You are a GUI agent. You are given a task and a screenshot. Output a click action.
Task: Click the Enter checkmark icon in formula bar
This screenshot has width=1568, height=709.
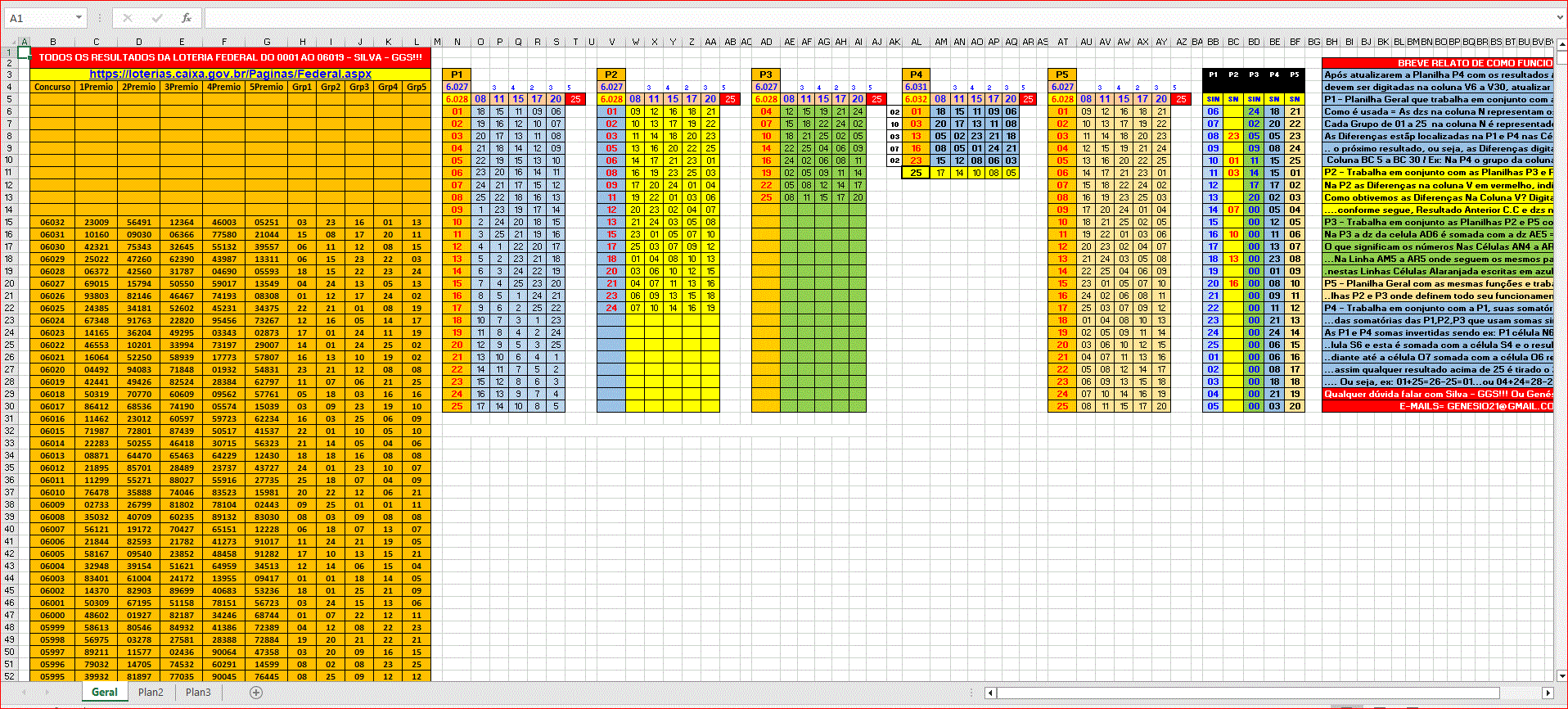coord(157,17)
